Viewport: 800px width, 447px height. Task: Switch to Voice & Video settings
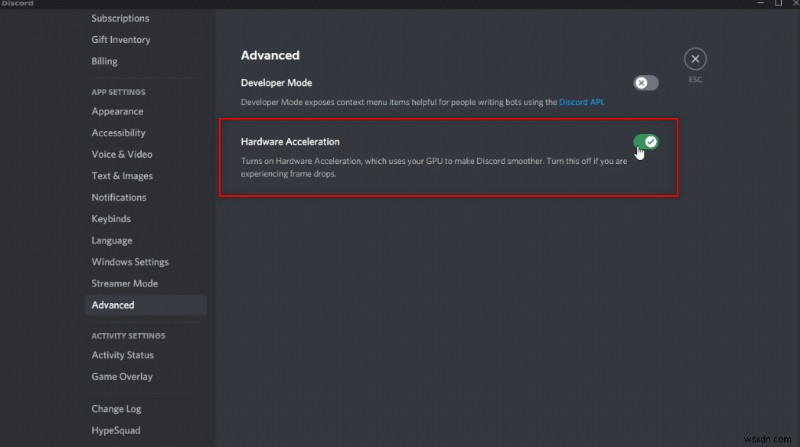[121, 155]
